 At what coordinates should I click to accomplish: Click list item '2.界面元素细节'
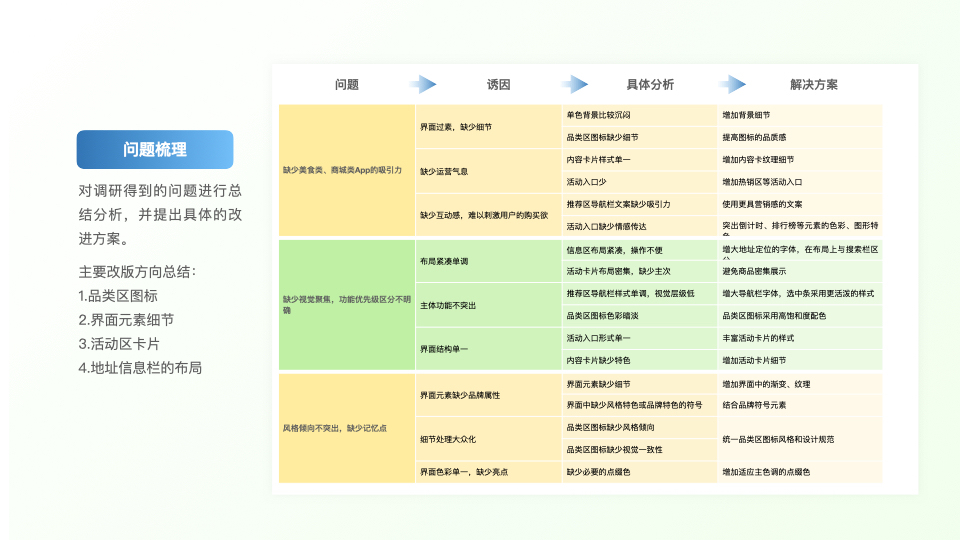click(x=126, y=320)
